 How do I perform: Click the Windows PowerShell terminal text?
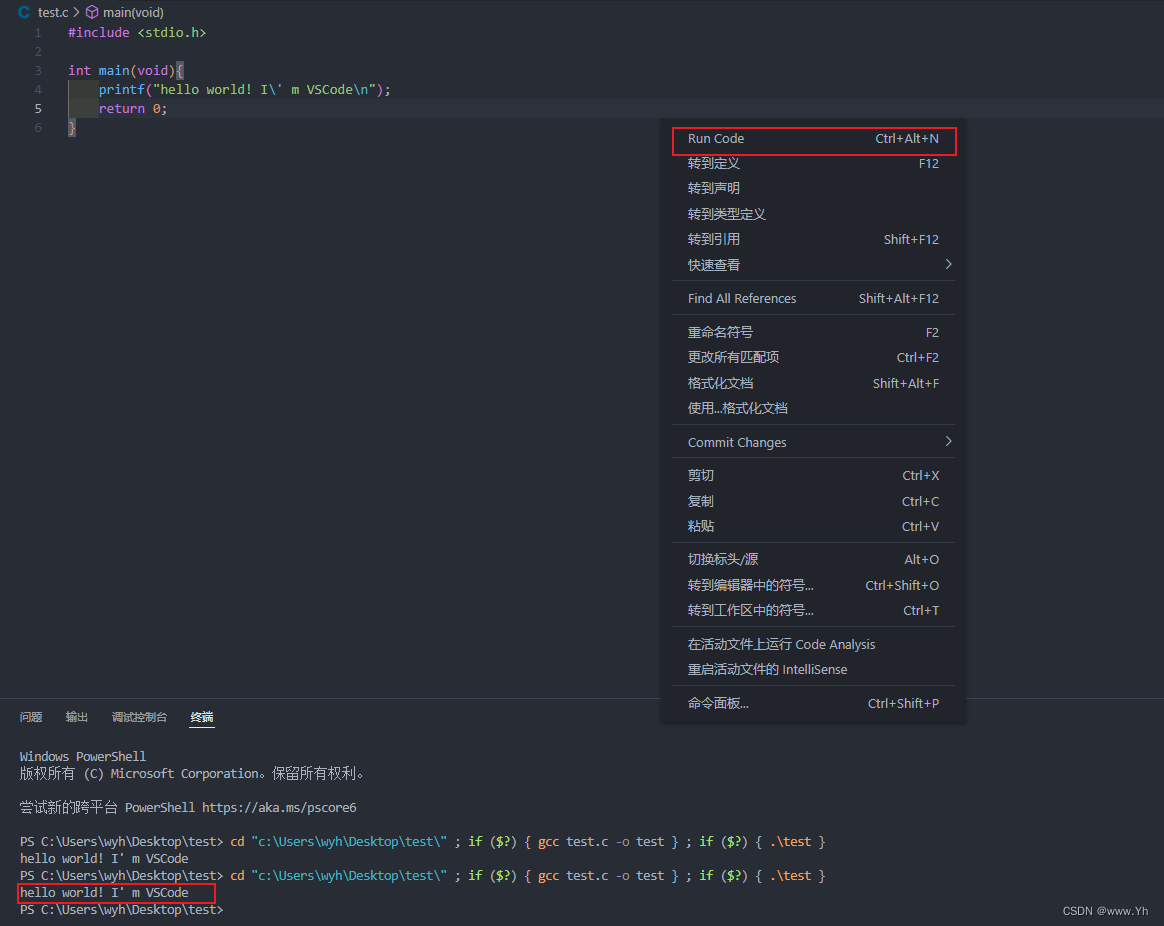click(x=83, y=757)
